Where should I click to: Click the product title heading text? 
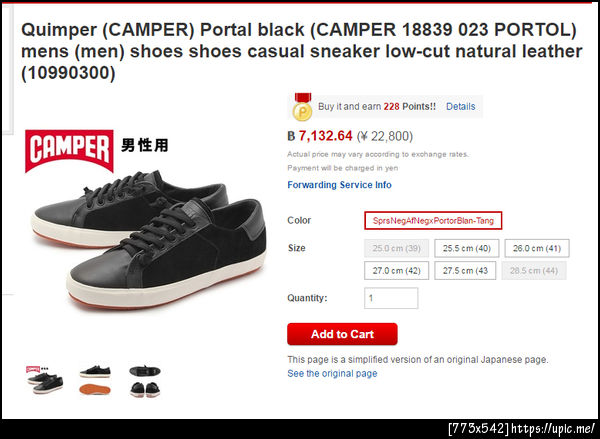(x=302, y=51)
